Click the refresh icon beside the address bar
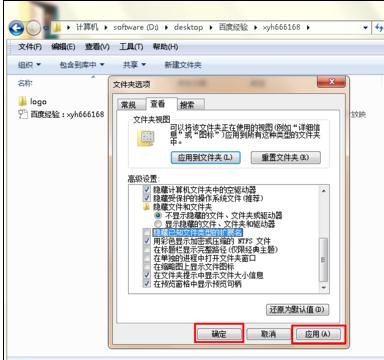Image resolution: width=384 pixels, height=360 pixels. pos(379,28)
